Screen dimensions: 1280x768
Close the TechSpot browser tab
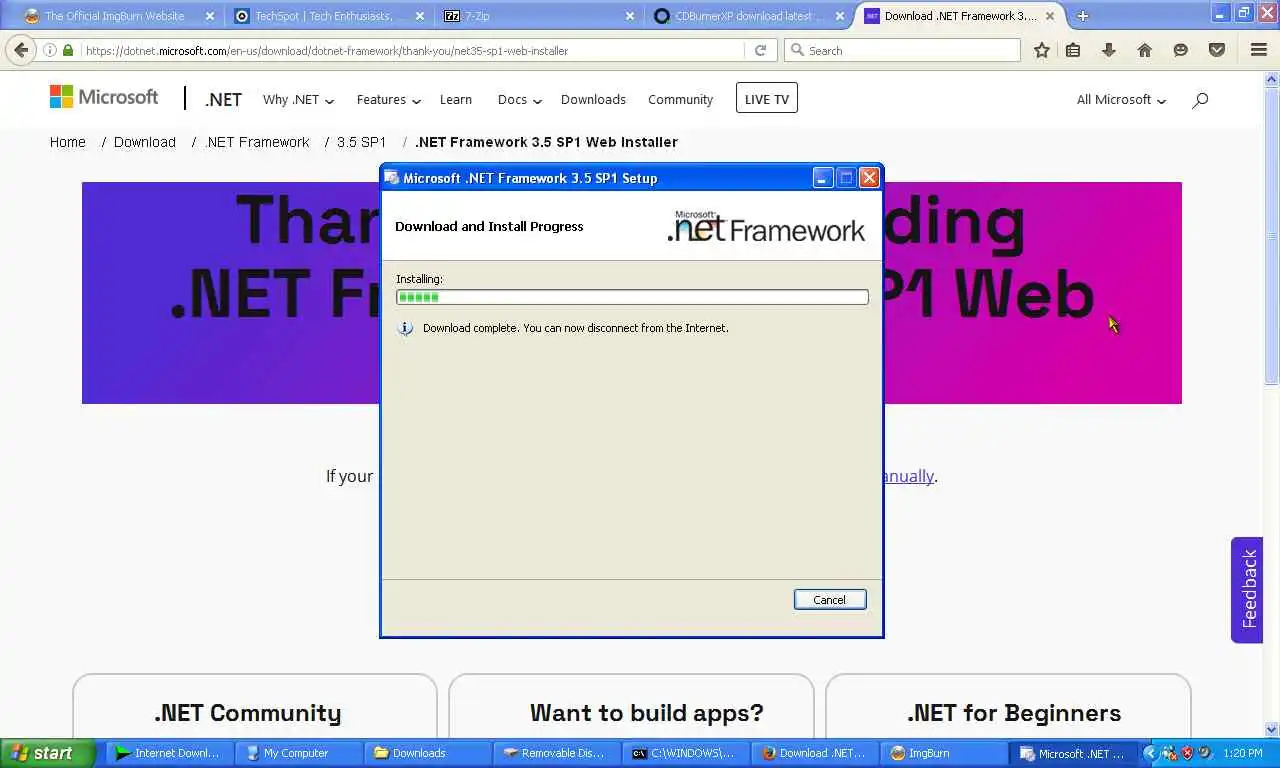[420, 16]
